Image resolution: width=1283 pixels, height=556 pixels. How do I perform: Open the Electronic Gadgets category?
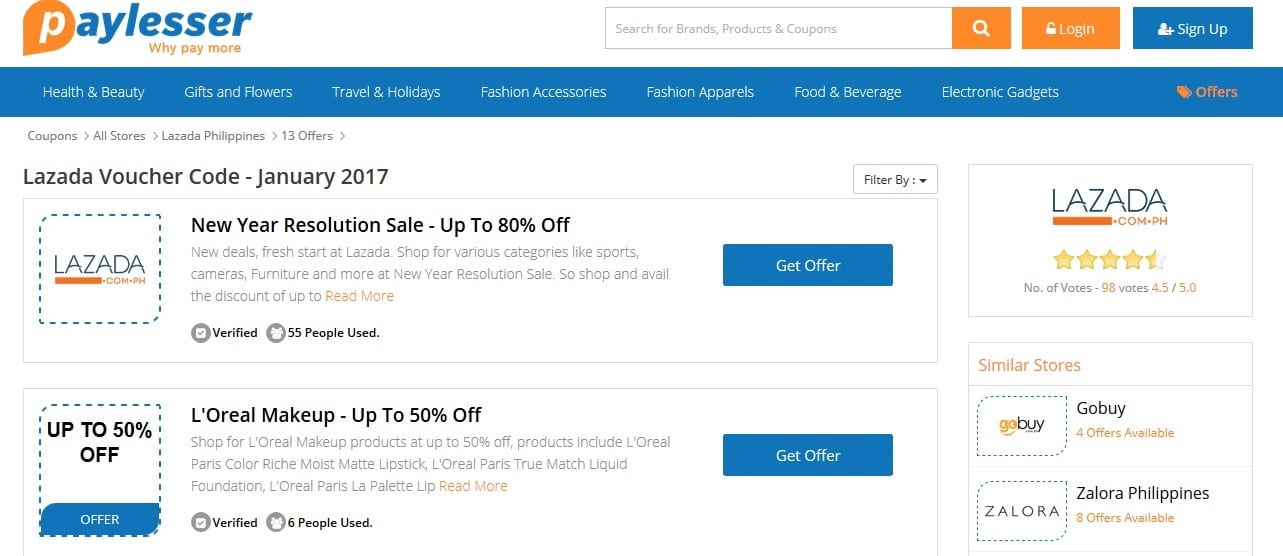coord(1000,92)
